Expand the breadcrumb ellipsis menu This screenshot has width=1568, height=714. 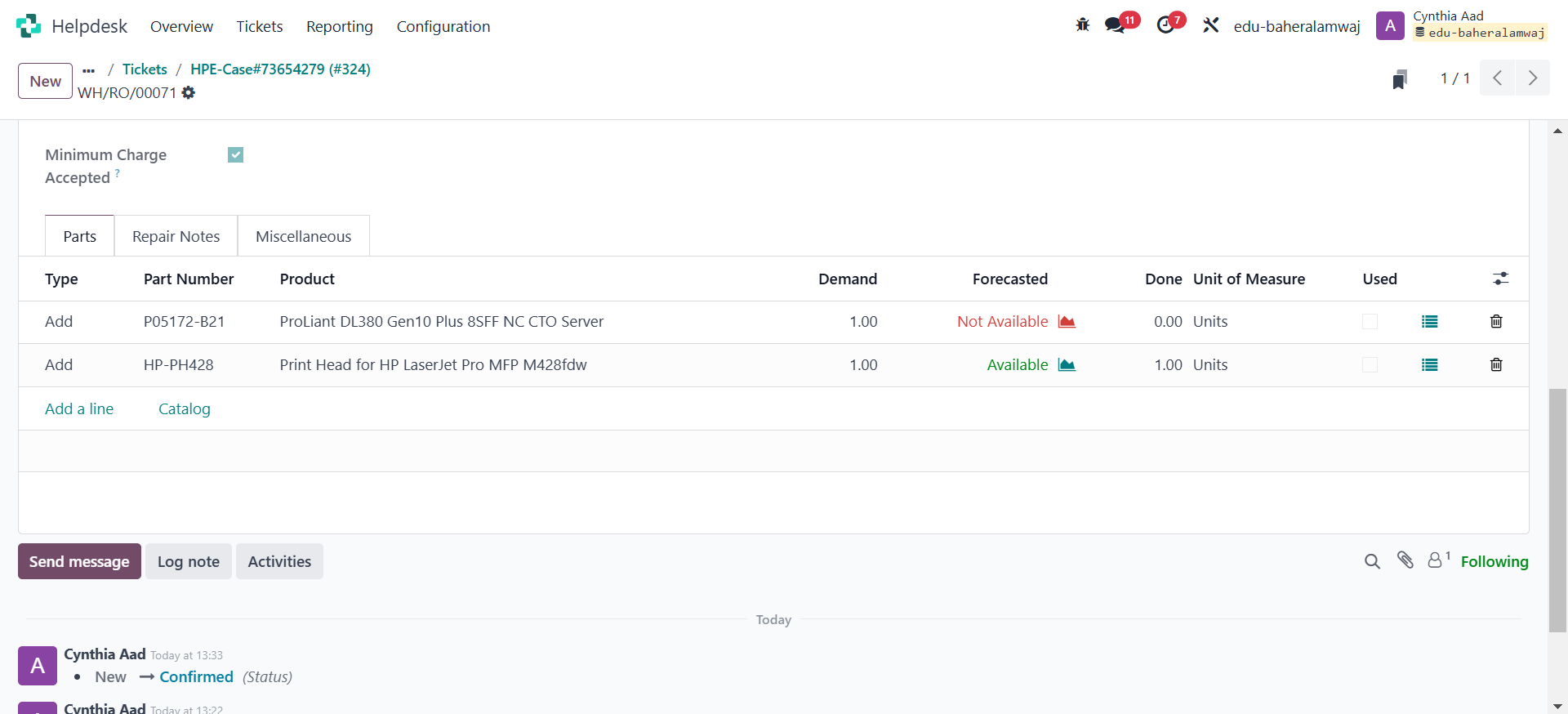tap(89, 70)
